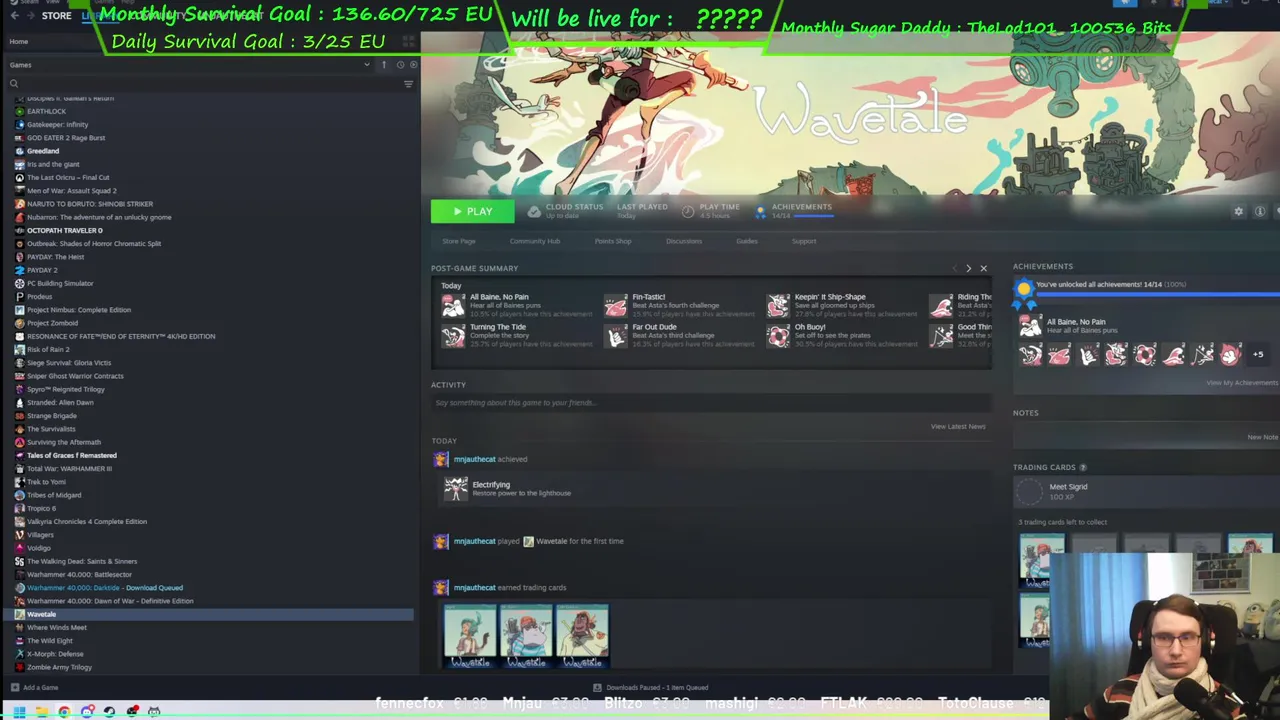Open Trading Cards help question mark
The width and height of the screenshot is (1280, 720).
(1083, 467)
